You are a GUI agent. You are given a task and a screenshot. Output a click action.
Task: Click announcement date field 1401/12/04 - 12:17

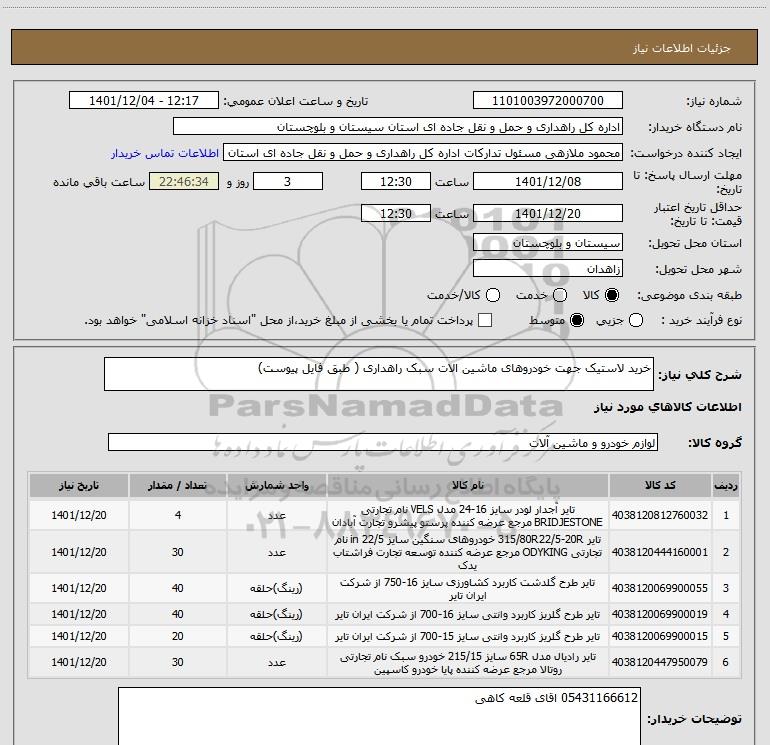tap(143, 101)
